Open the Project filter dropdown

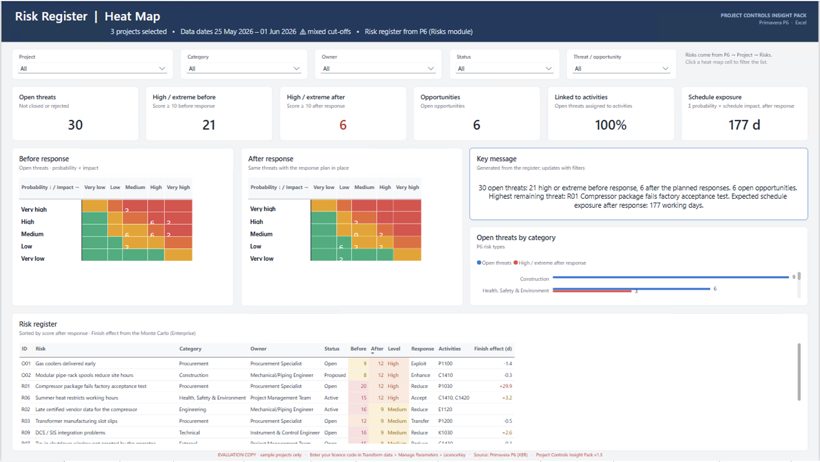tap(92, 69)
